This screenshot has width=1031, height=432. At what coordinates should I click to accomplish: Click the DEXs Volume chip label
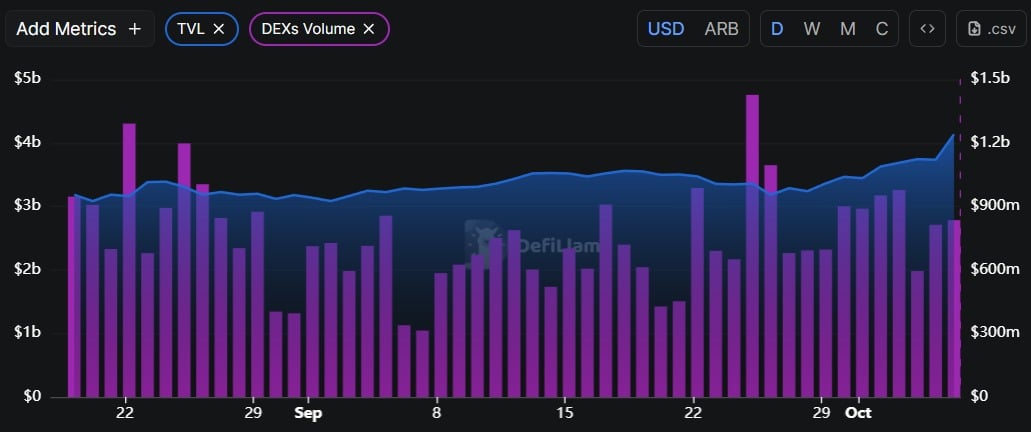coord(308,29)
